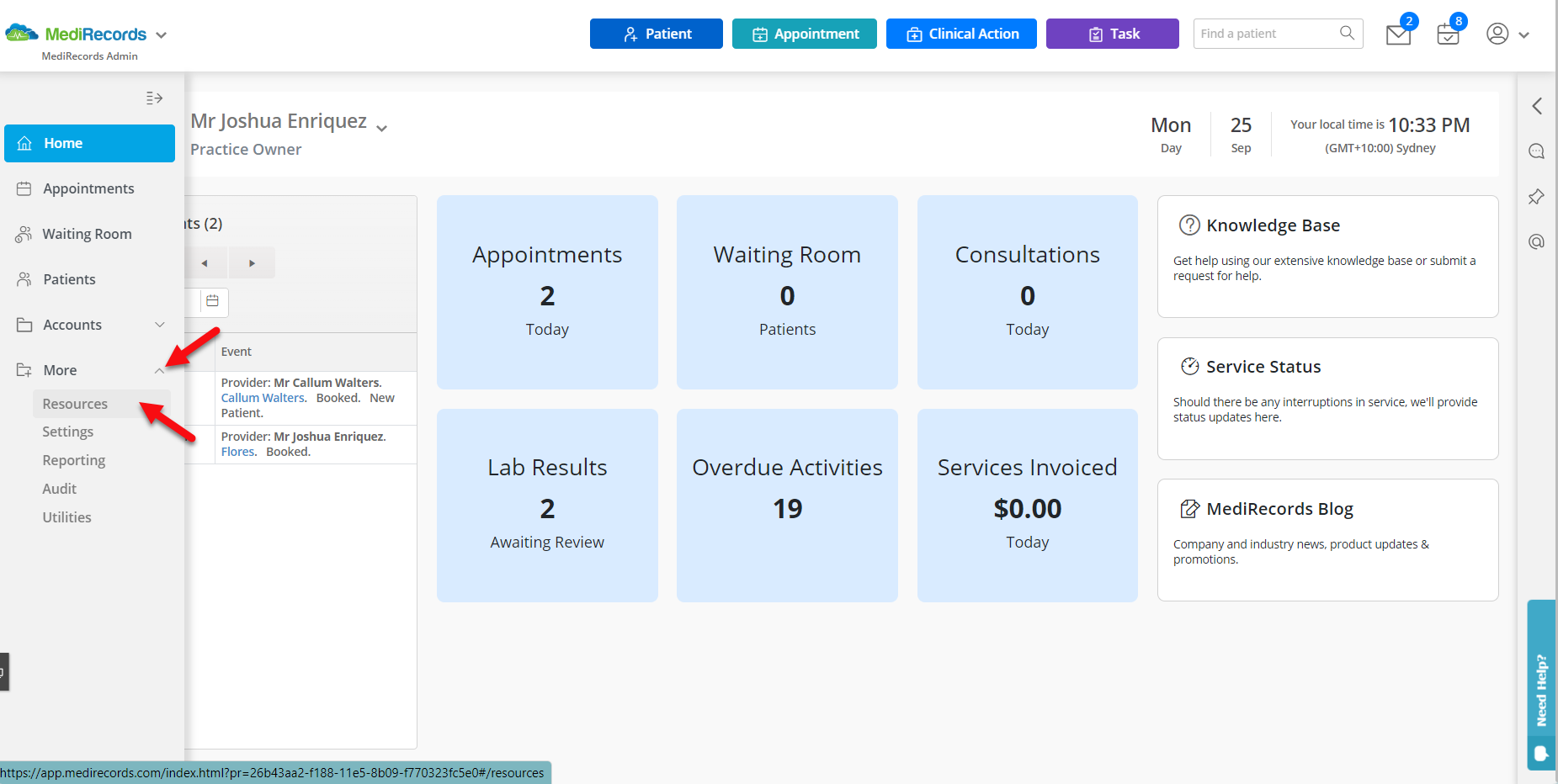Viewport: 1558px width, 784px height.
Task: Open the Callum Walters patient link
Action: (x=263, y=398)
